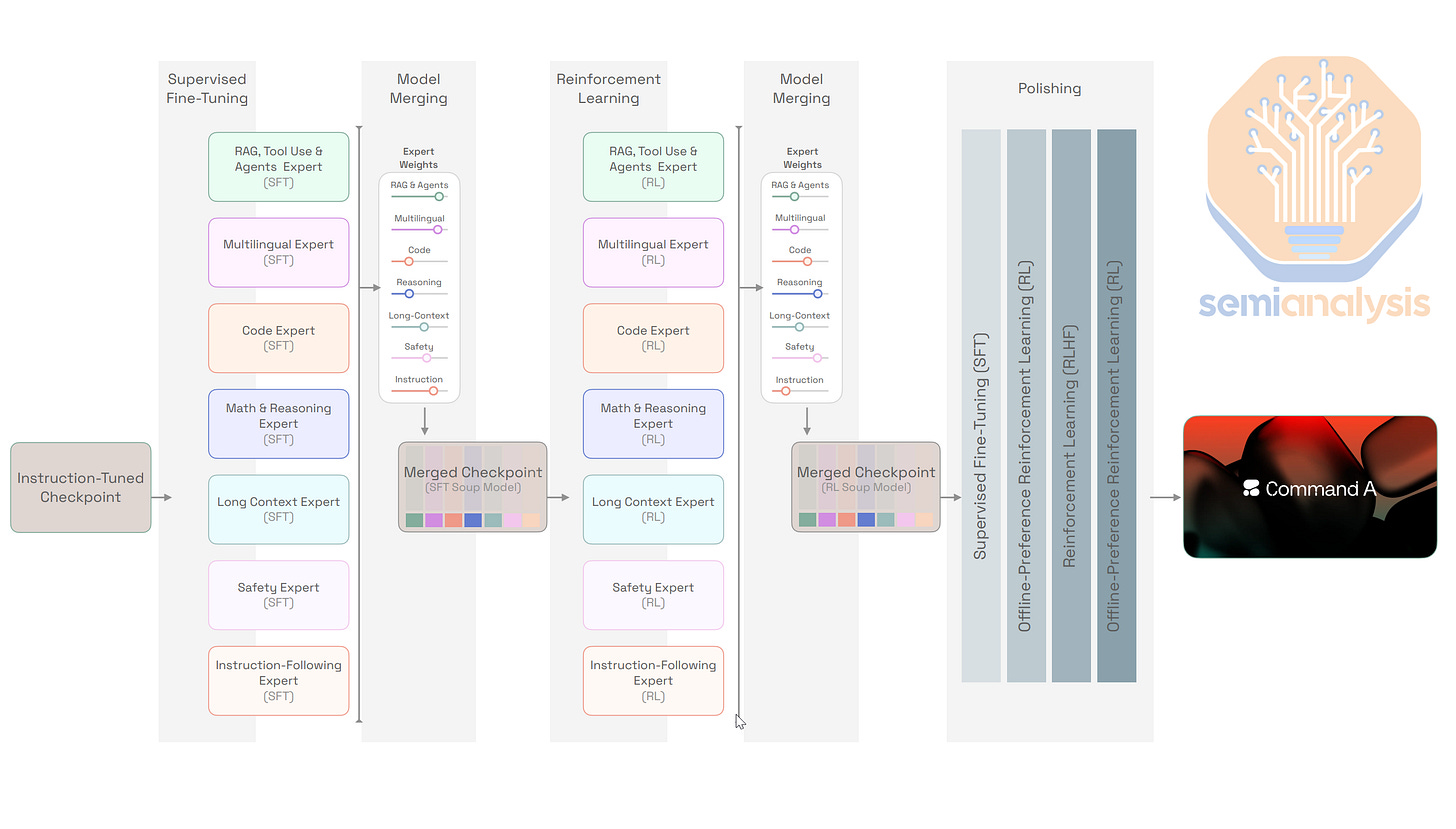This screenshot has height=829, width=1456.
Task: Click the Multilingual Expert (RL) box
Action: (653, 252)
